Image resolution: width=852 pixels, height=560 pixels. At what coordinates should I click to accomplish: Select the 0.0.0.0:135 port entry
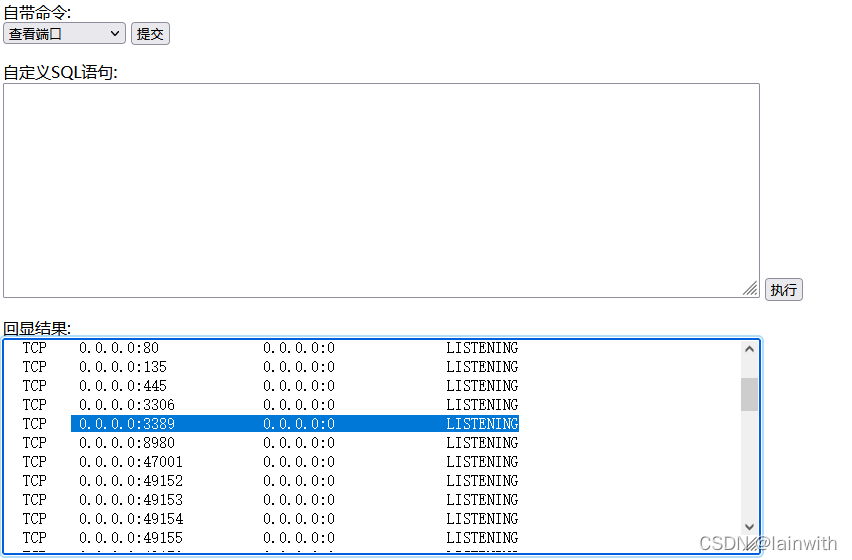click(x=123, y=367)
